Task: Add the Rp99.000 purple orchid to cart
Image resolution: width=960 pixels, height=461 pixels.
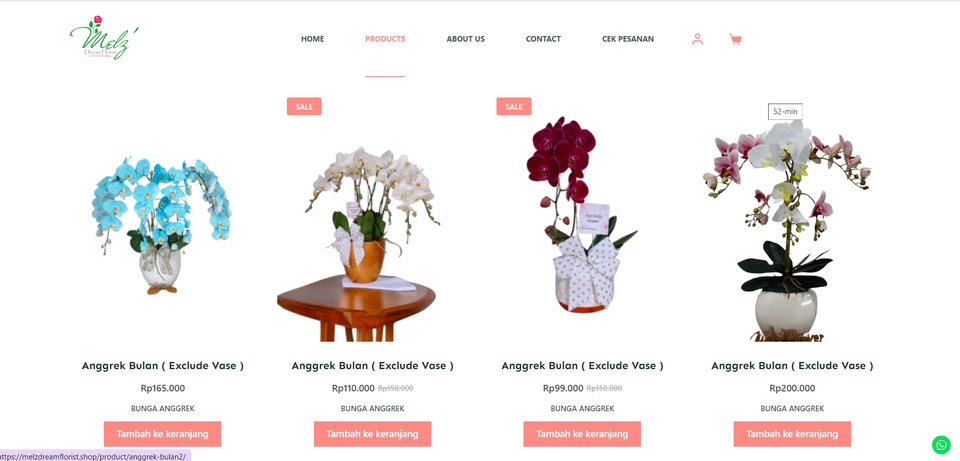Action: click(x=582, y=434)
